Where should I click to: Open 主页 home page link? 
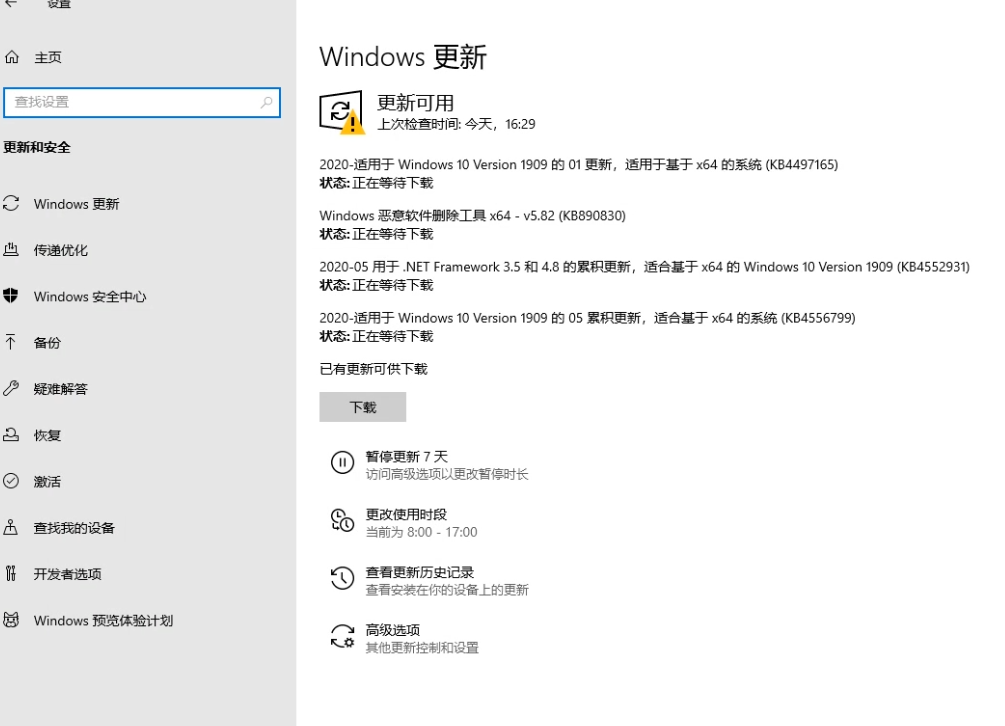pos(47,58)
